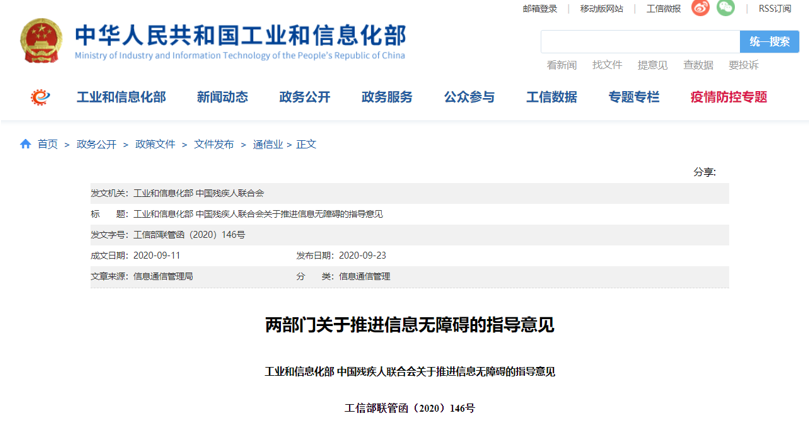809x430 pixels.
Task: Open RSS订阅 link
Action: tap(774, 9)
